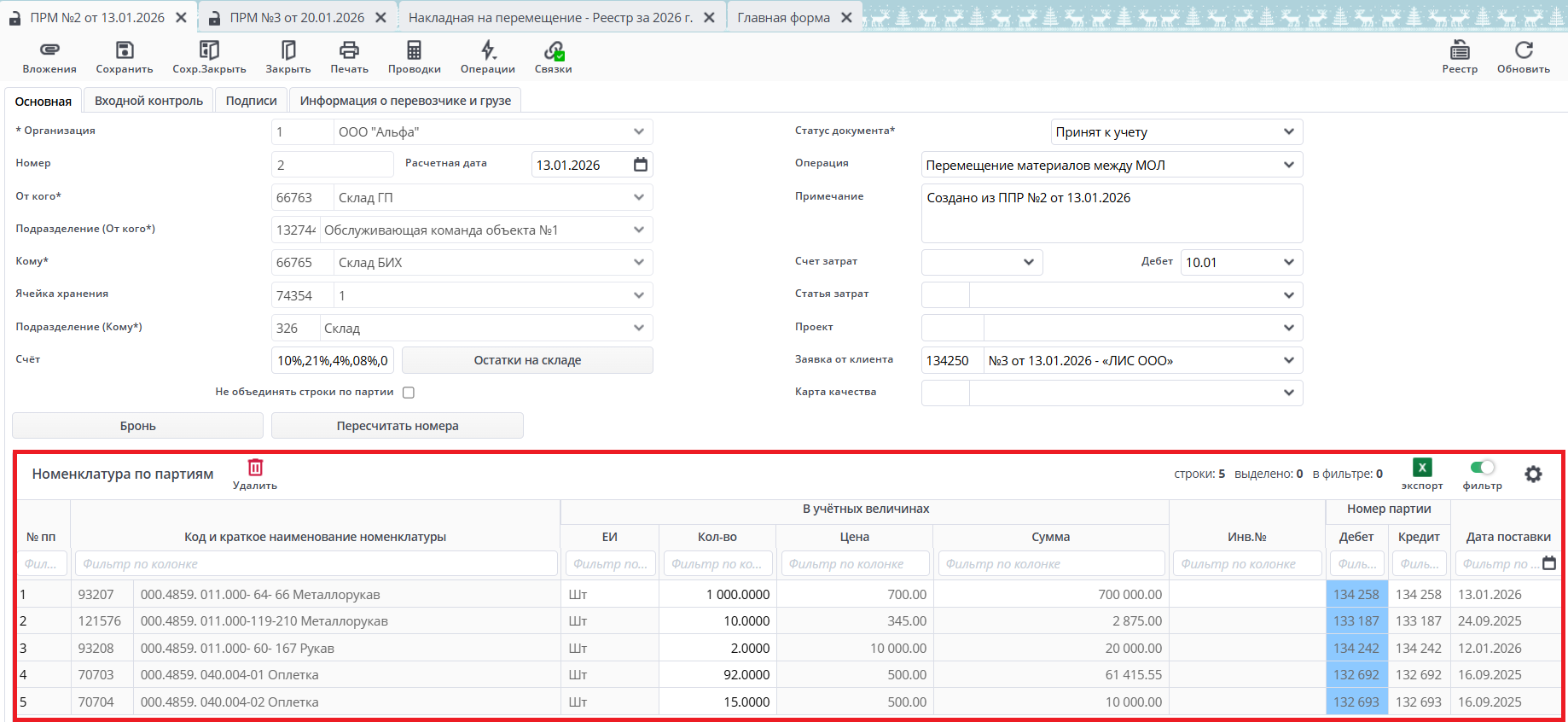Check 'Не объединять строки по партии' checkbox
The width and height of the screenshot is (1568, 722).
[409, 393]
